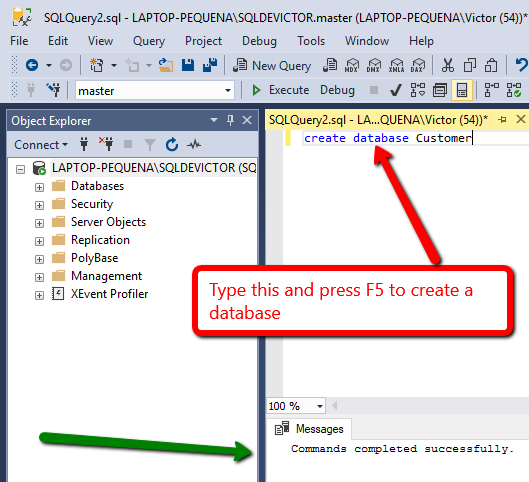Expand the Server Objects folder
Viewport: 529px width, 482px height.
(x=39, y=223)
